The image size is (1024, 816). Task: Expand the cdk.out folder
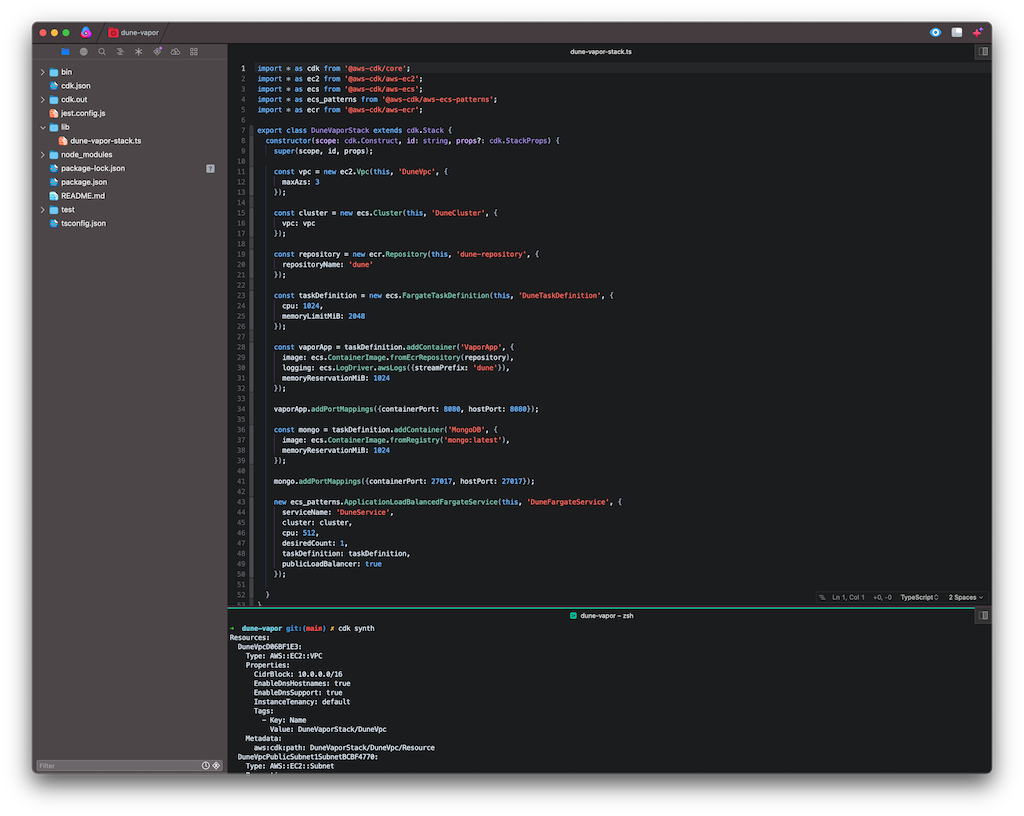coord(42,100)
